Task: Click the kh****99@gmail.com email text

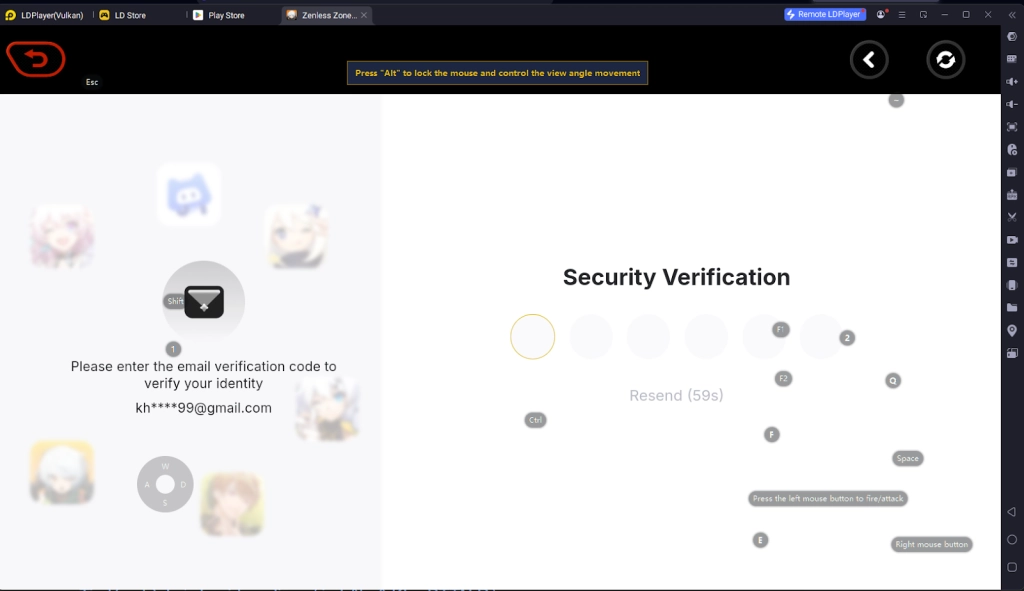Action: pos(203,408)
